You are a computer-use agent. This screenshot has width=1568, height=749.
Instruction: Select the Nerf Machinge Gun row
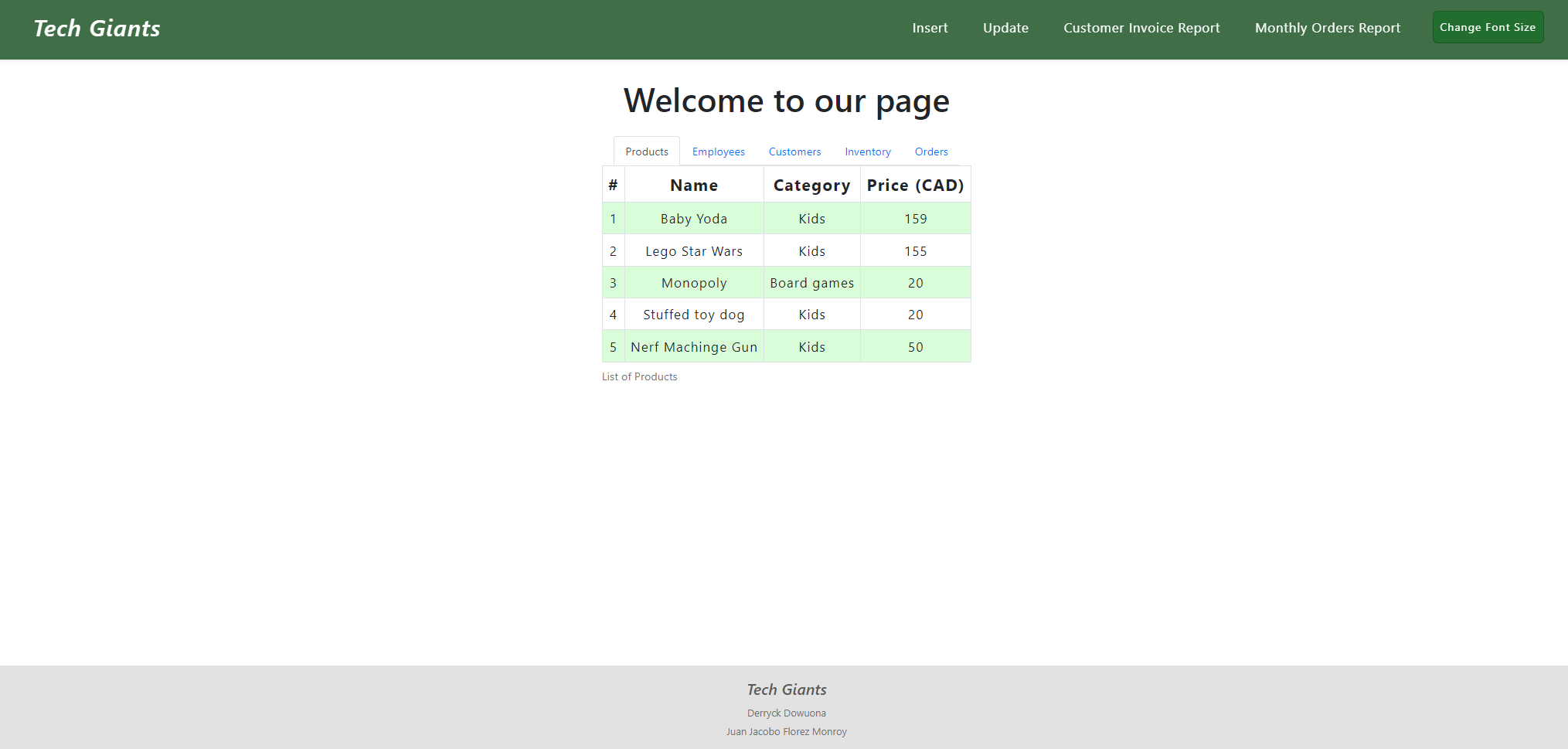786,346
